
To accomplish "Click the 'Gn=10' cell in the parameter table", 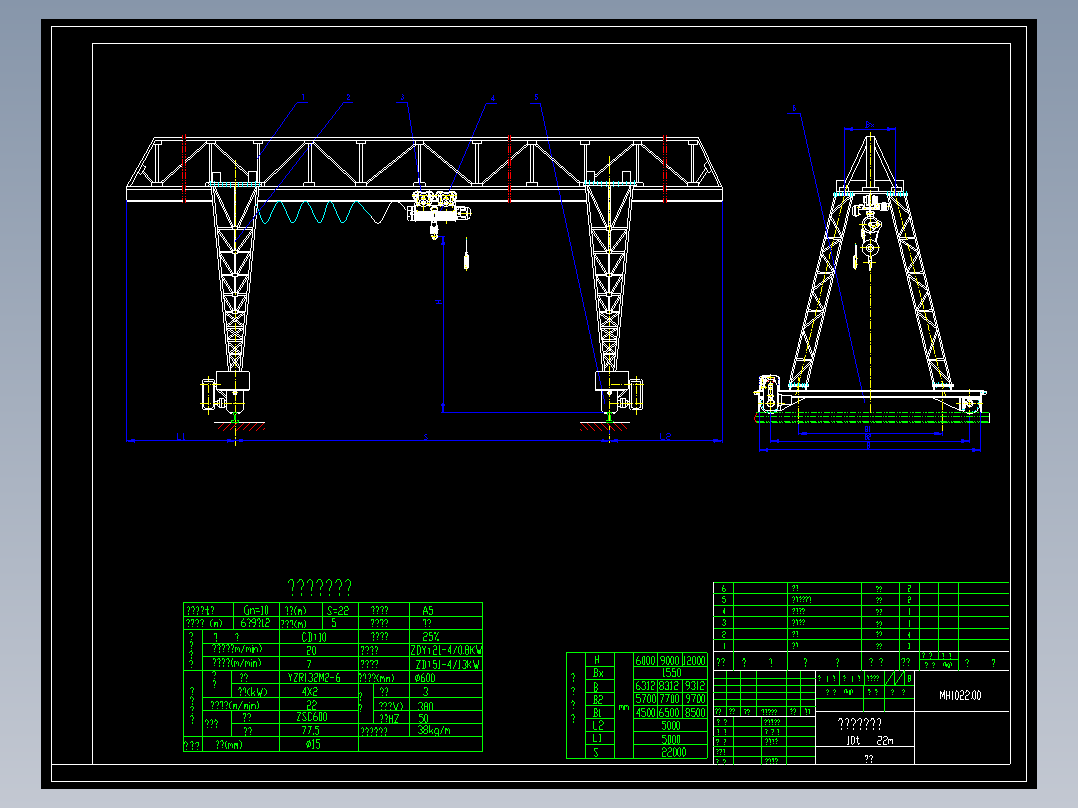I will click(x=256, y=610).
